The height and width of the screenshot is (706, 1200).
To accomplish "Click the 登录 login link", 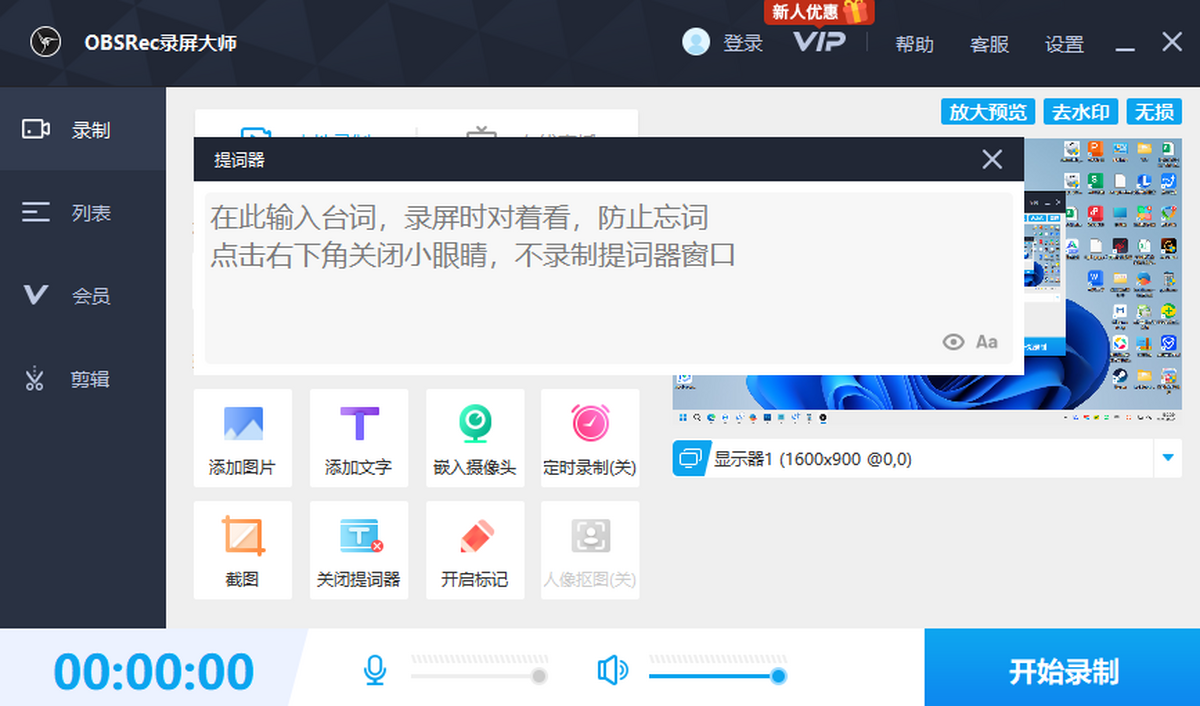I will [743, 43].
